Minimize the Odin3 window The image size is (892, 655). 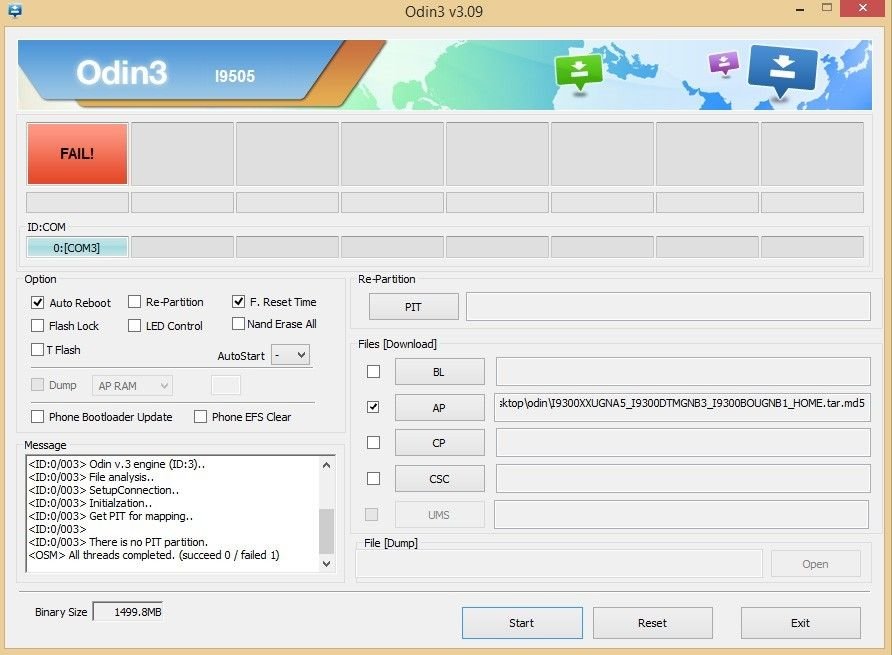(800, 10)
